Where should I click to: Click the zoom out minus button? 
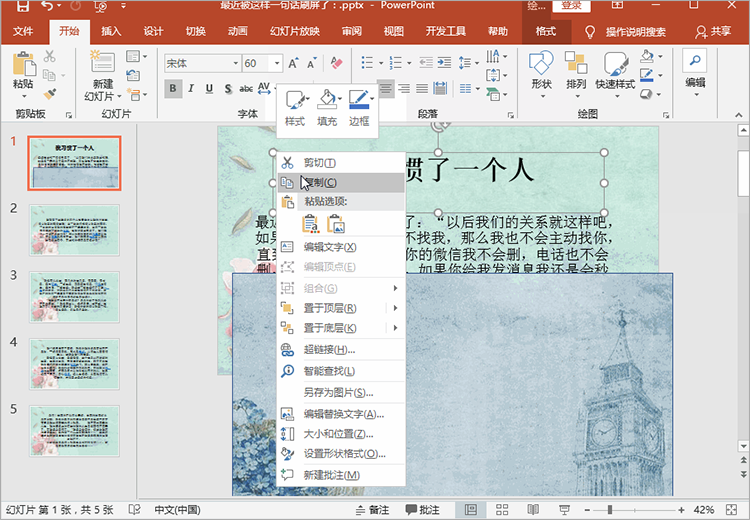(x=587, y=509)
